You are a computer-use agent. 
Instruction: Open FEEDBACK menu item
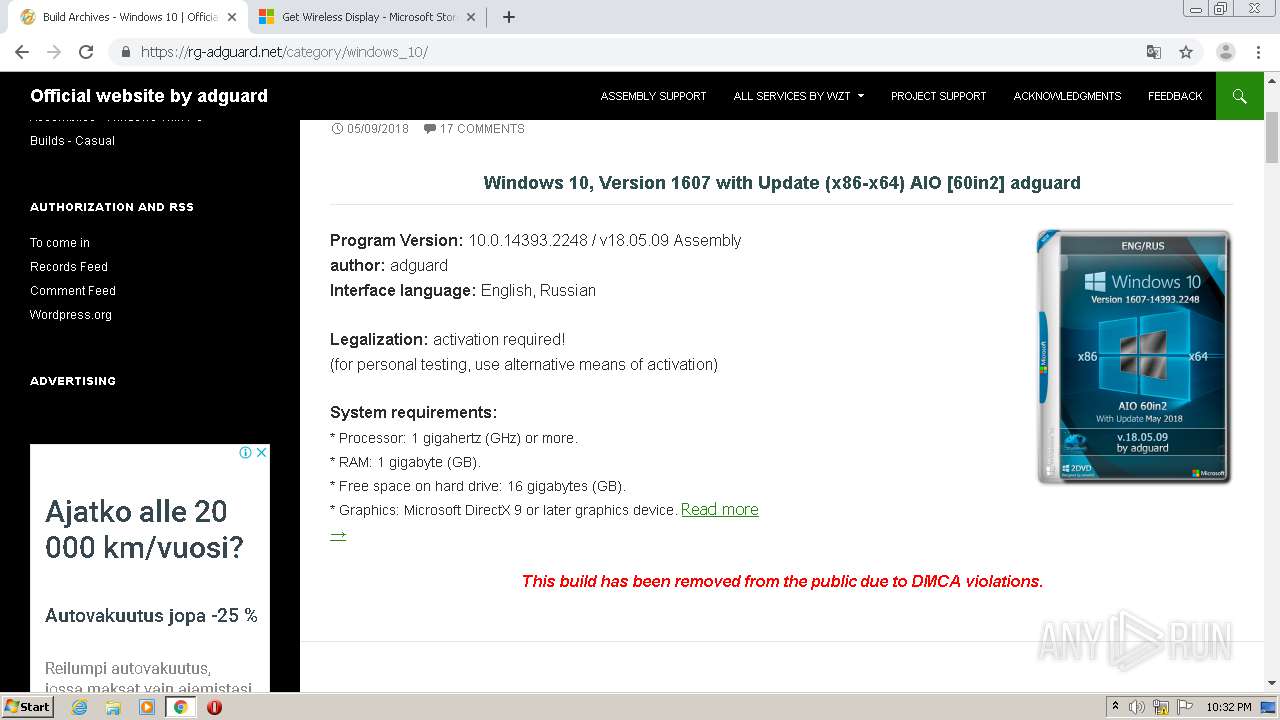pyautogui.click(x=1175, y=96)
